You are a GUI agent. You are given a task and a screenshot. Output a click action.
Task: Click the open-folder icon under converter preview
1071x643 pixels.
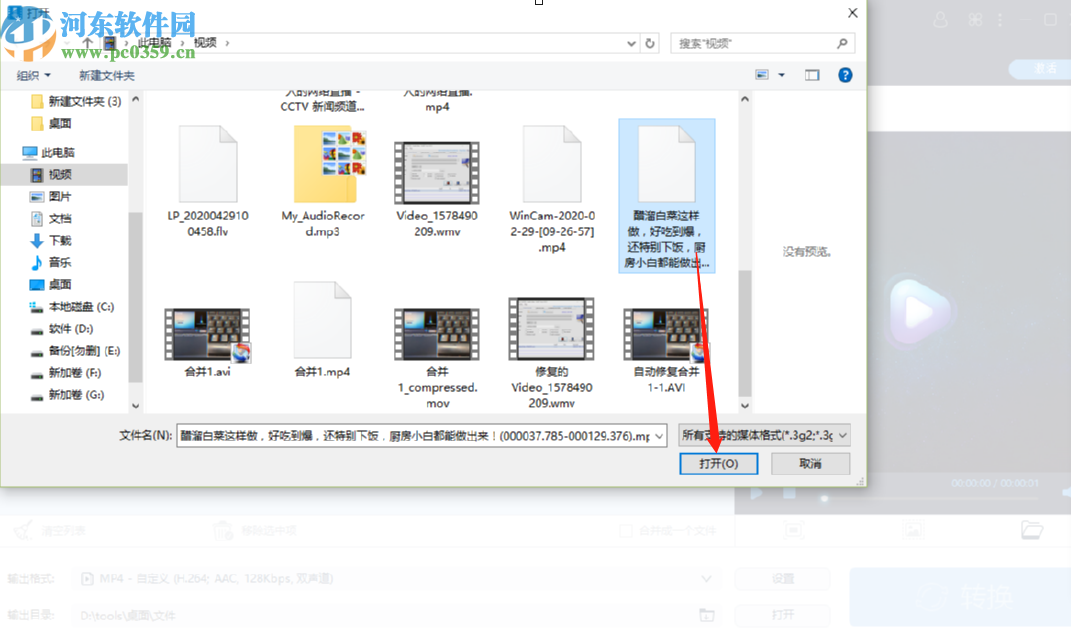pyautogui.click(x=1031, y=530)
